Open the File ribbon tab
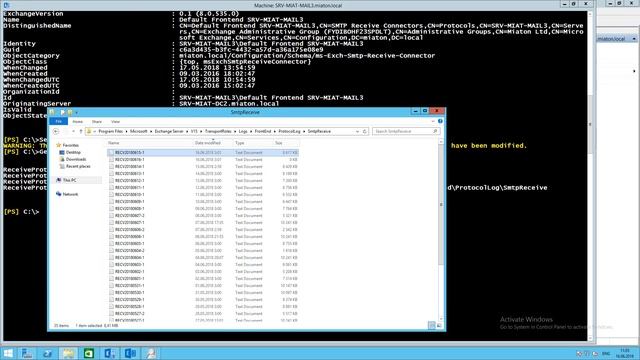The image size is (640, 360). pyautogui.click(x=58, y=121)
